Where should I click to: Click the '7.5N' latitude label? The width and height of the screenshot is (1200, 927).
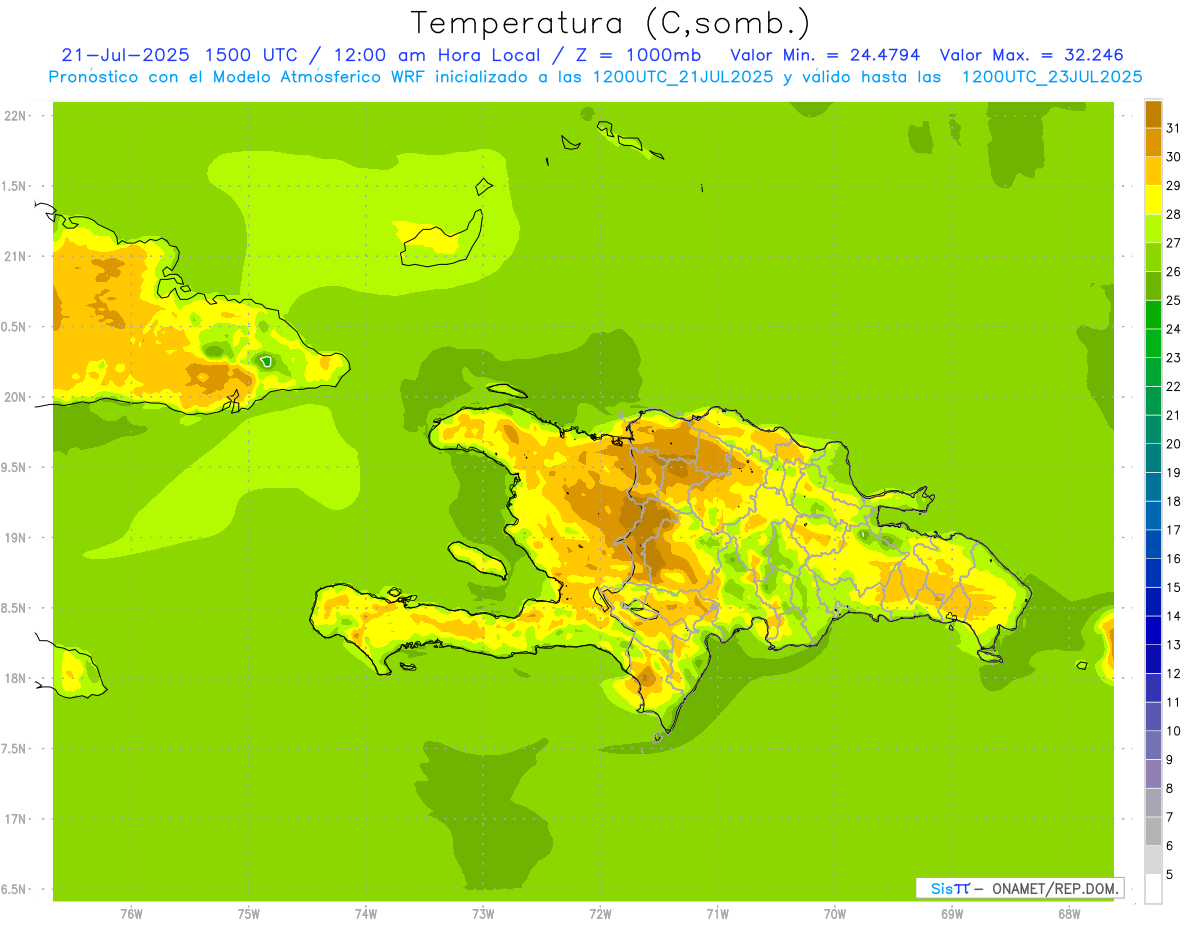click(14, 749)
